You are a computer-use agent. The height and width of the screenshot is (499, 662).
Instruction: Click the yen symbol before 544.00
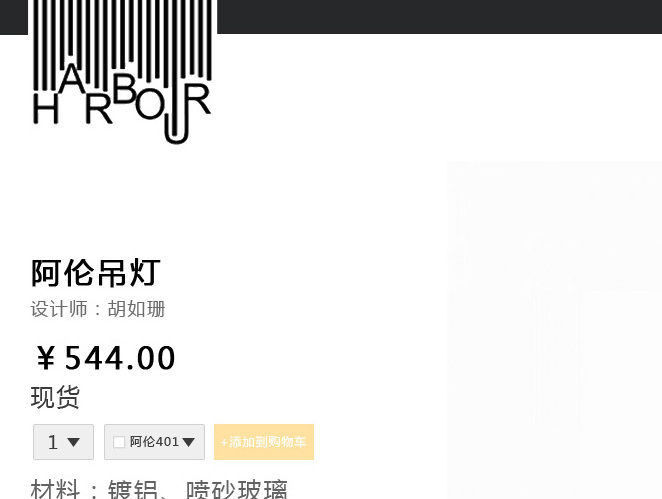(46, 358)
